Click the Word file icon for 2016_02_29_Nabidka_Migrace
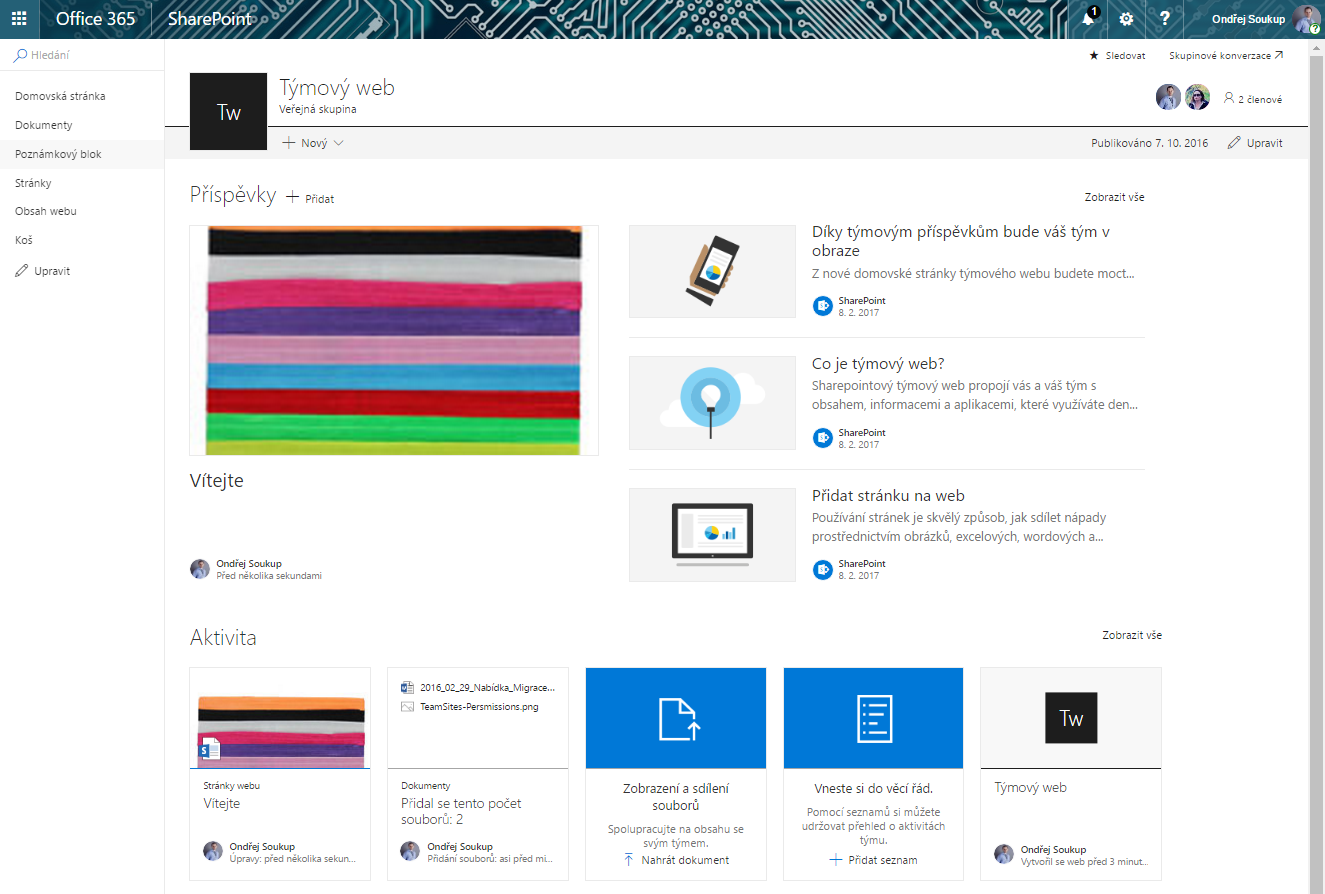The width and height of the screenshot is (1325, 894). pyautogui.click(x=407, y=688)
